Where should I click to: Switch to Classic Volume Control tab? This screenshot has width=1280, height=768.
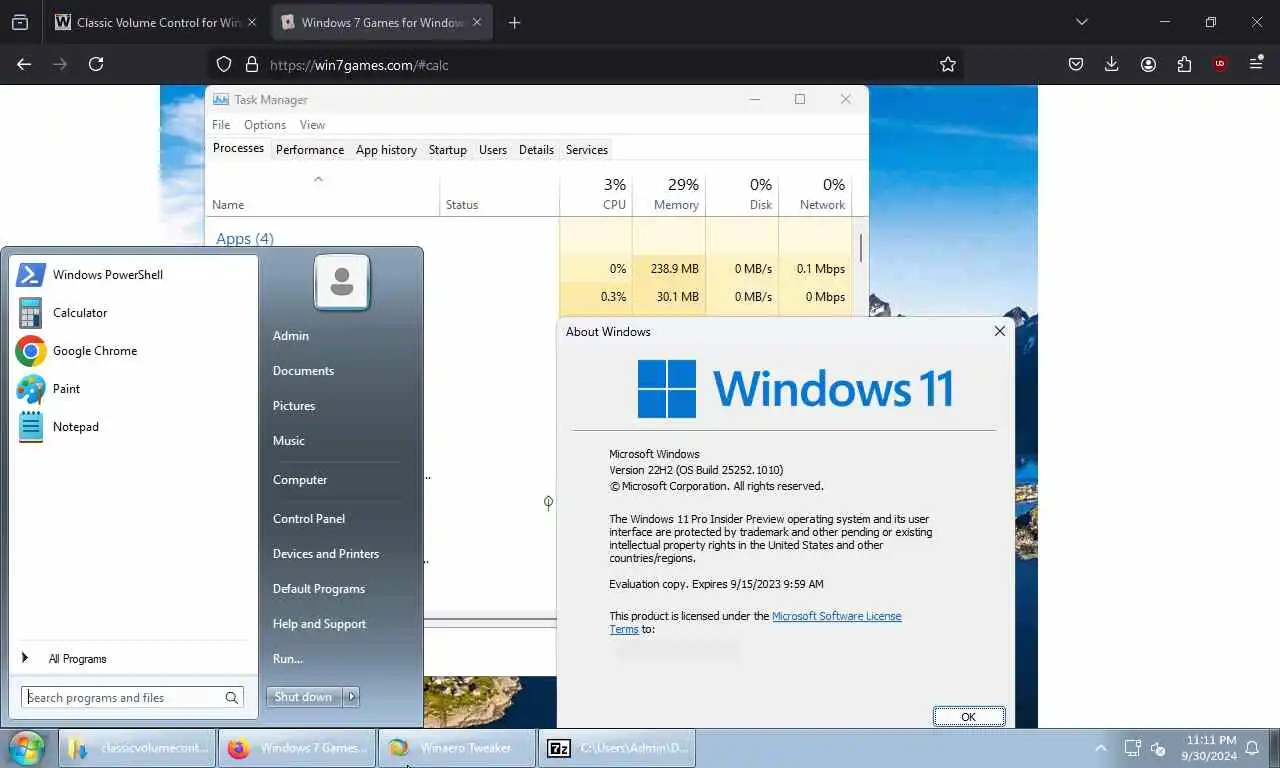(x=157, y=22)
